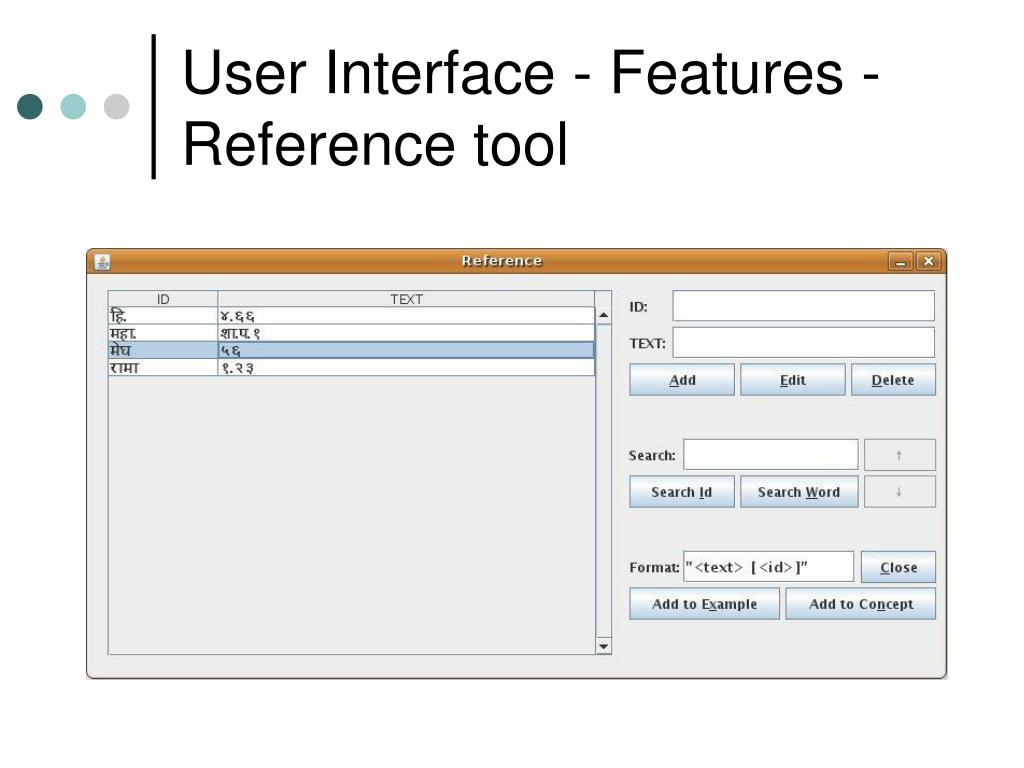
Task: Click the Close button beside Format
Action: (898, 568)
